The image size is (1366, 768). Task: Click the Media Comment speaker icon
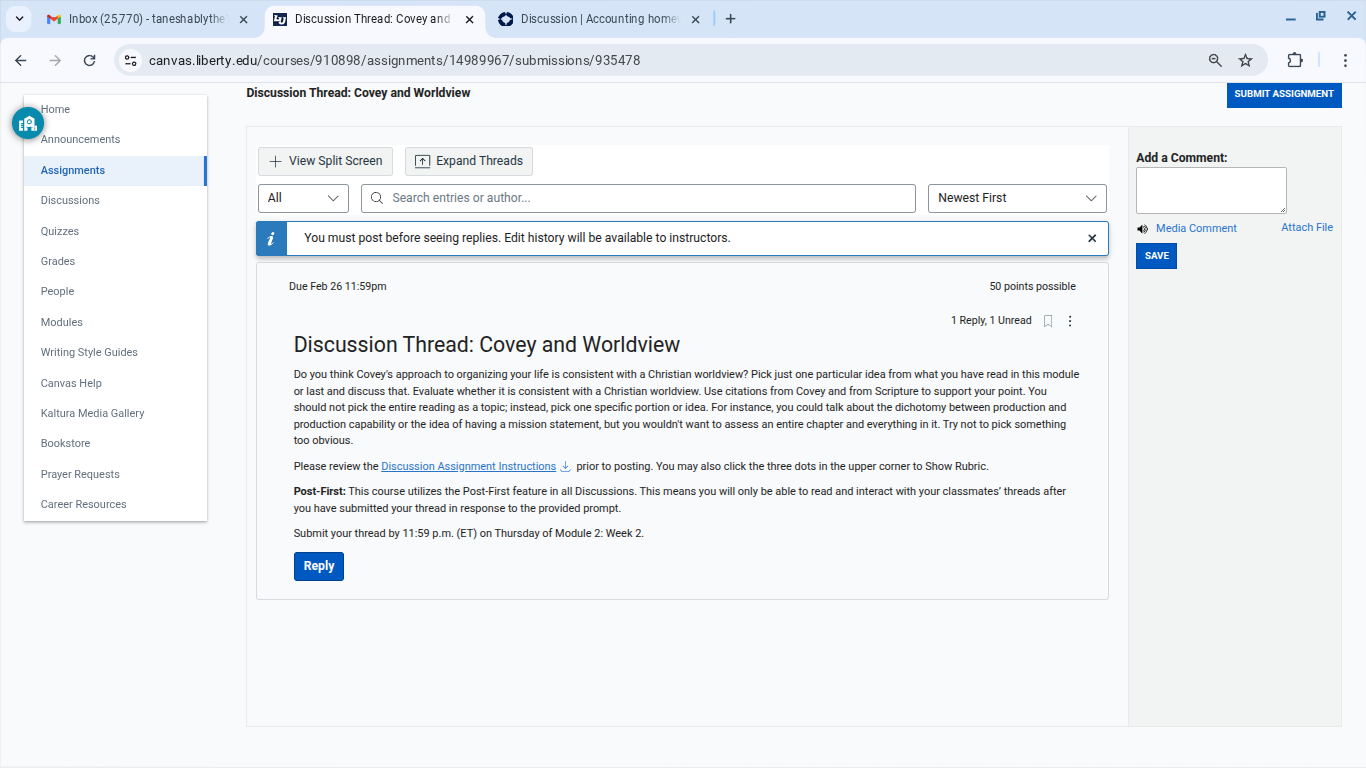tap(1143, 229)
